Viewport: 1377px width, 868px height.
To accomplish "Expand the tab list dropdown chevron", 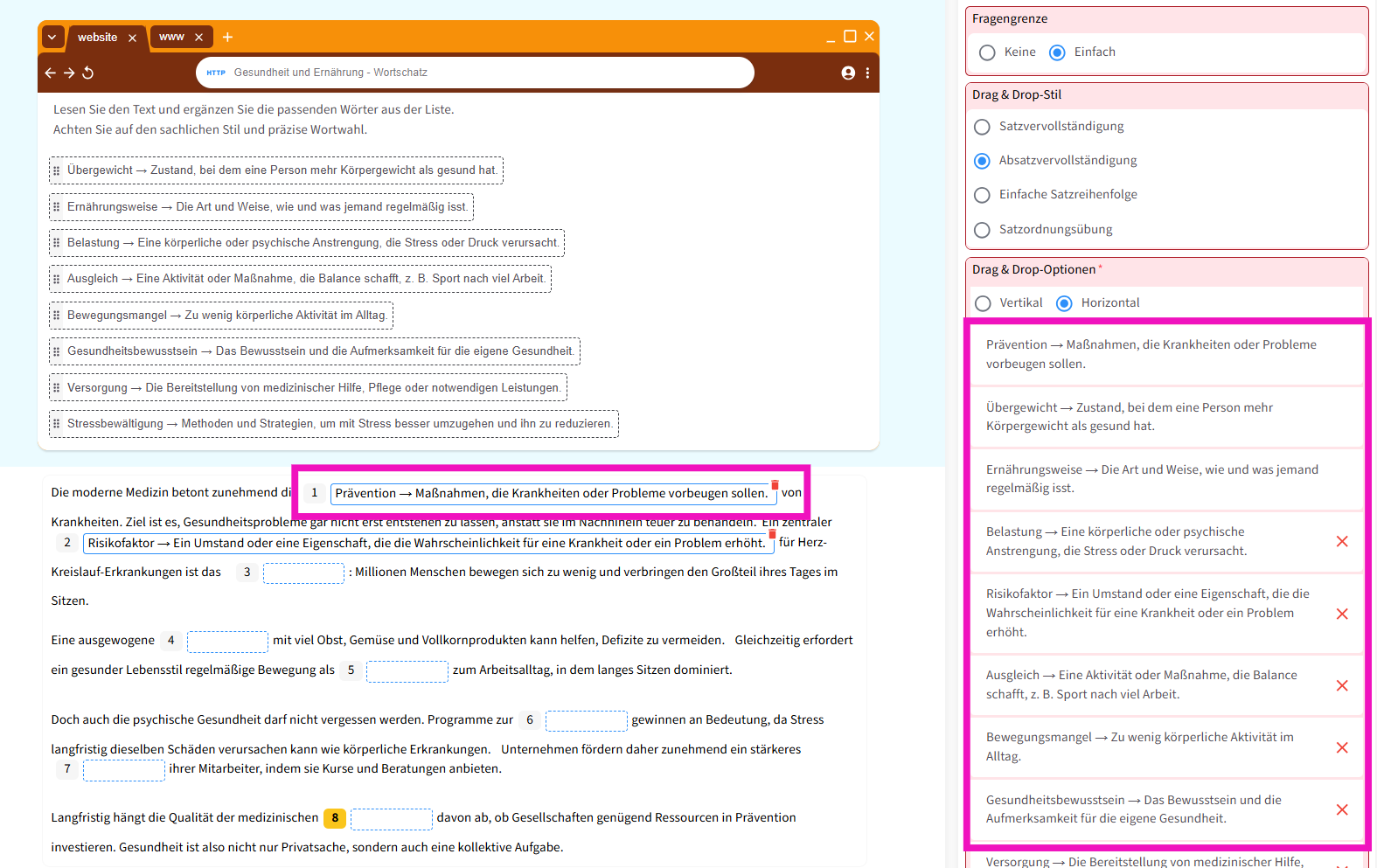I will (52, 38).
